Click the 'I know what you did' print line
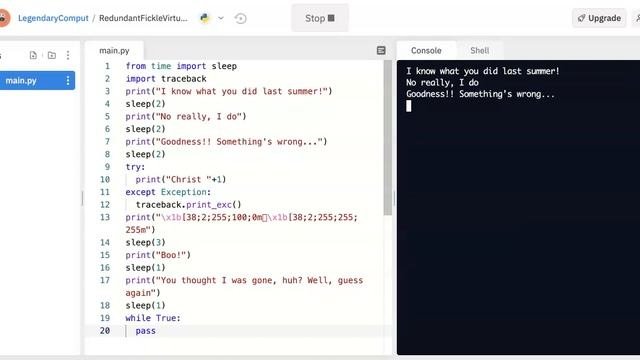Viewport: 640px width, 360px height. click(229, 91)
